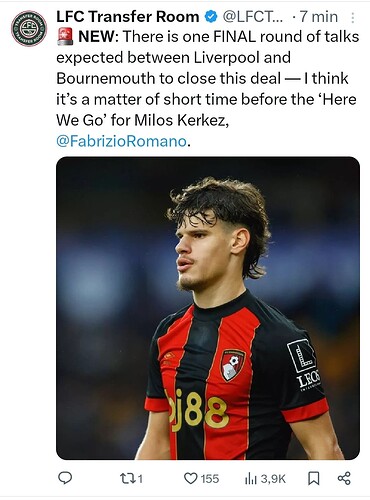Click the 155 likes count

tap(210, 479)
